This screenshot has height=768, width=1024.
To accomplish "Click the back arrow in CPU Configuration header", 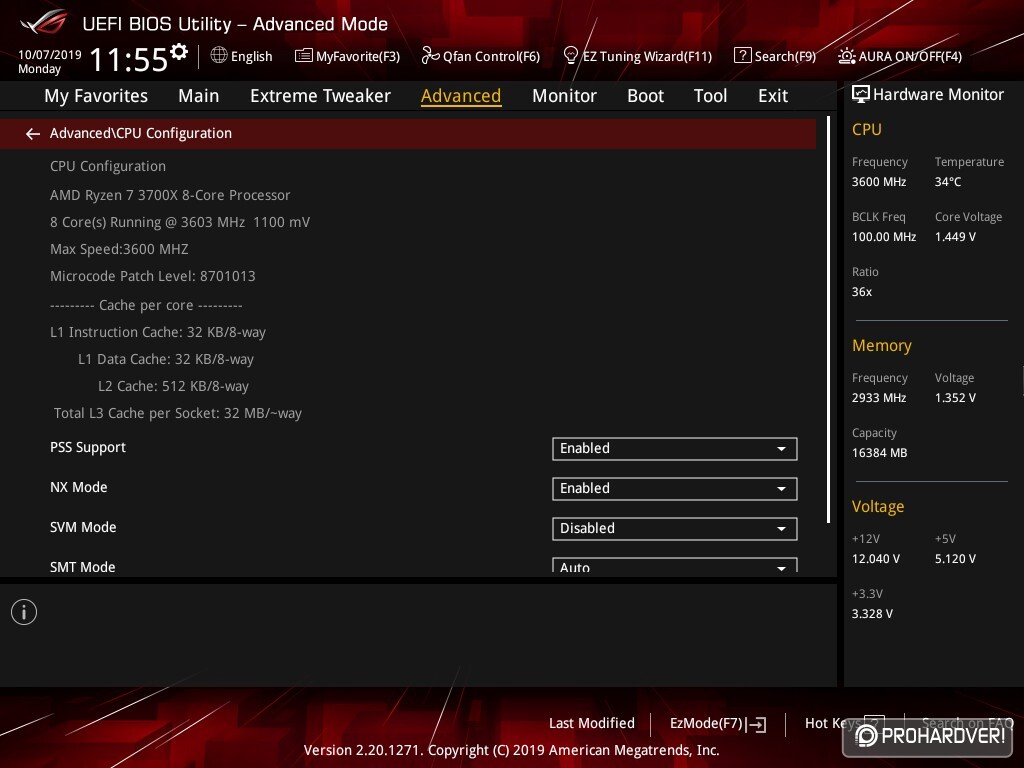I will 33,134.
